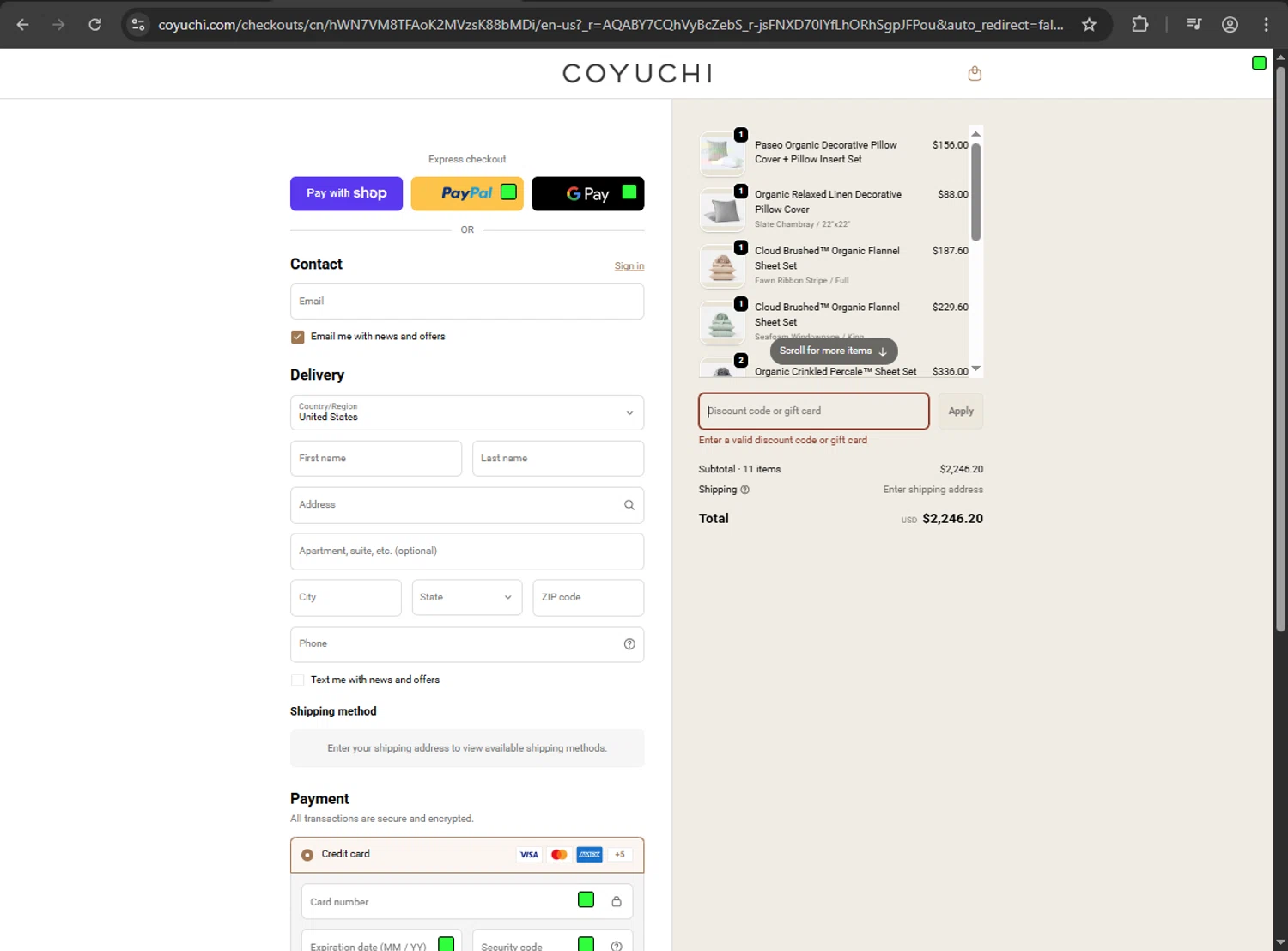Focus the Email input field
The width and height of the screenshot is (1288, 951).
pyautogui.click(x=467, y=302)
